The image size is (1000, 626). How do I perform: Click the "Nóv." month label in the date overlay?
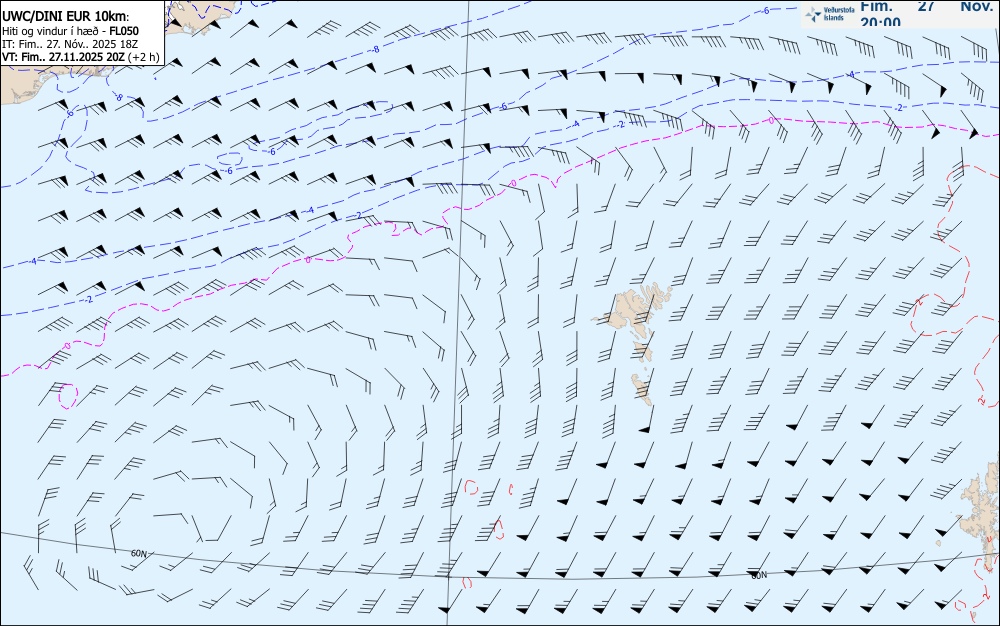point(976,6)
